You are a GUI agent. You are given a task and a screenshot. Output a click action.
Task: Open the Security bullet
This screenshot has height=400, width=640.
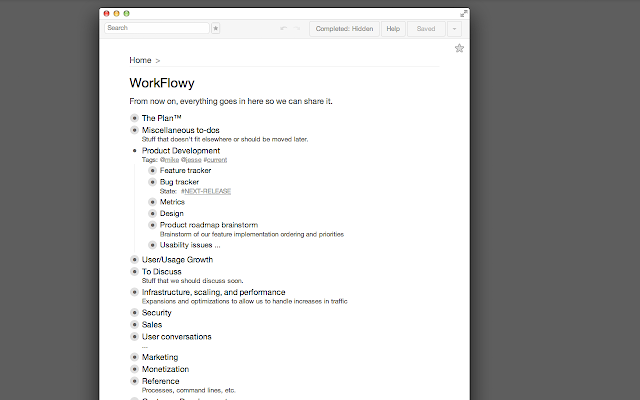(x=134, y=312)
